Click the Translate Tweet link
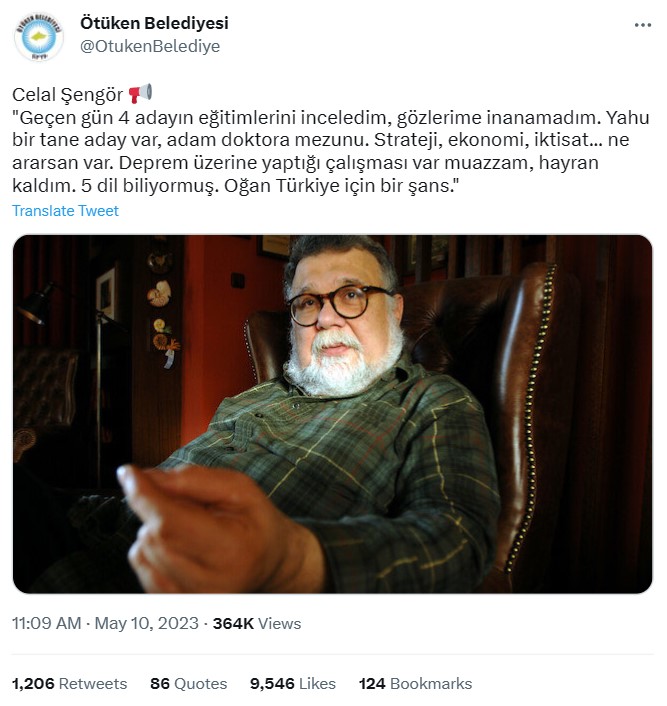667x706 pixels. [65, 211]
